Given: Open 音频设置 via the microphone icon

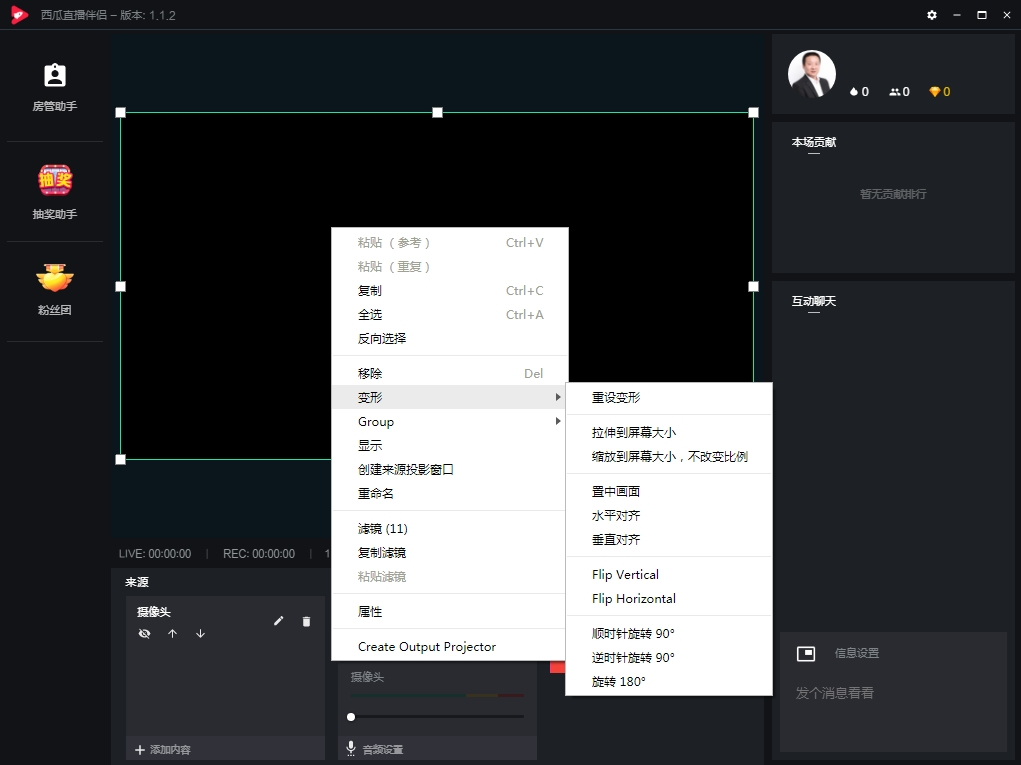Looking at the screenshot, I should point(350,747).
